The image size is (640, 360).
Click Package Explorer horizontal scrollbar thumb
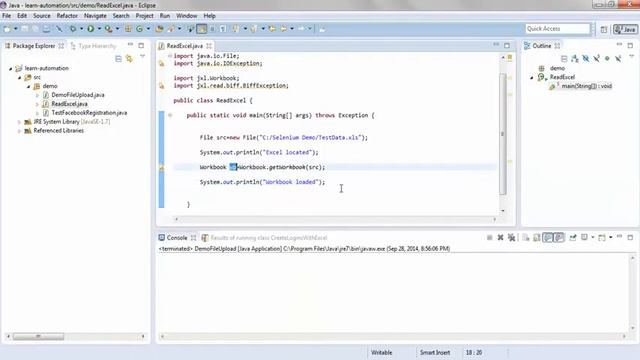coord(38,336)
